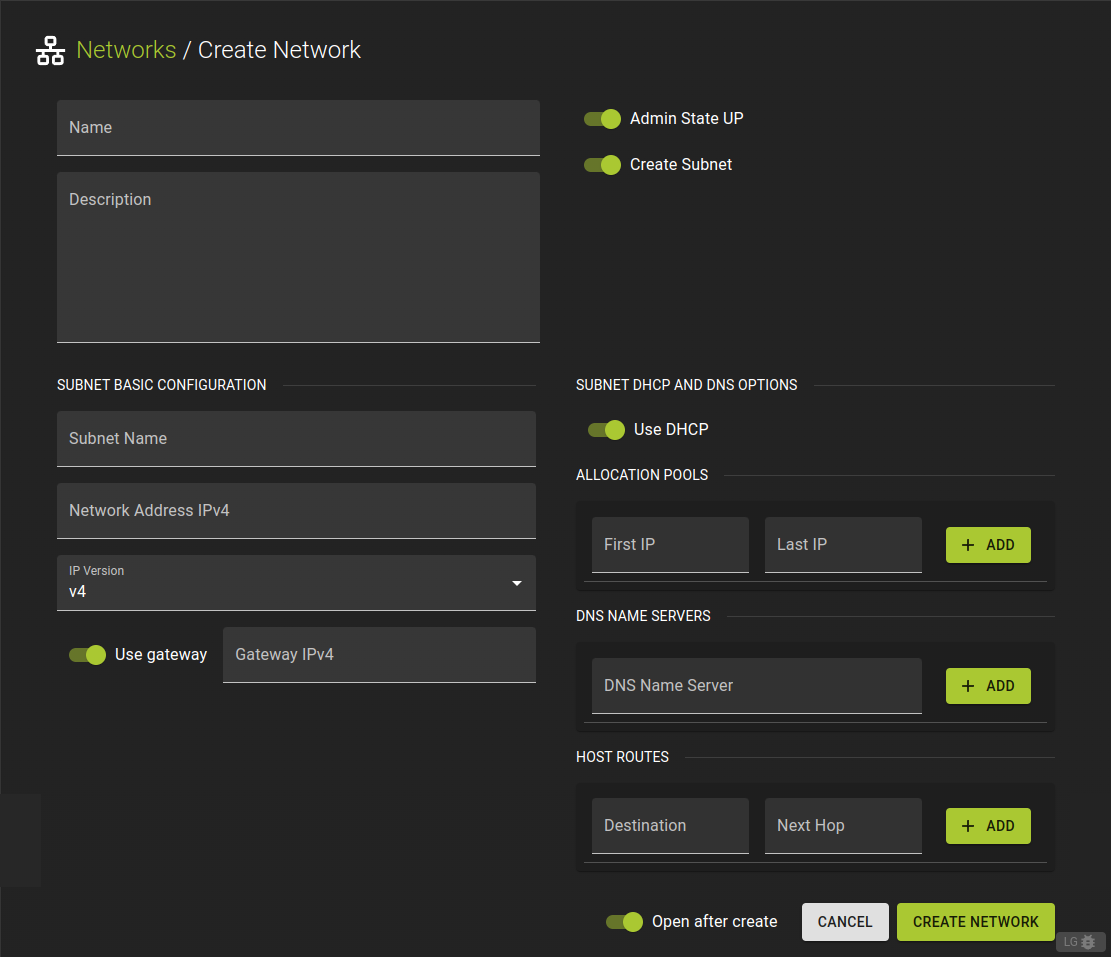The height and width of the screenshot is (958, 1111).
Task: Focus the Name input field
Action: tap(298, 128)
